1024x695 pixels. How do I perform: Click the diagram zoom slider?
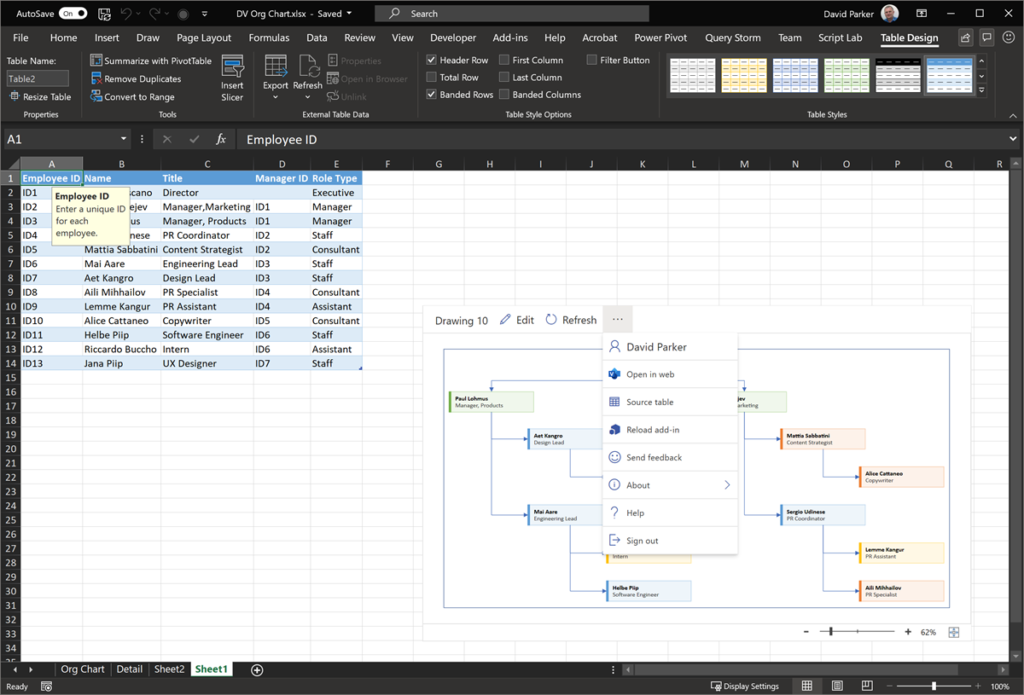pos(833,631)
